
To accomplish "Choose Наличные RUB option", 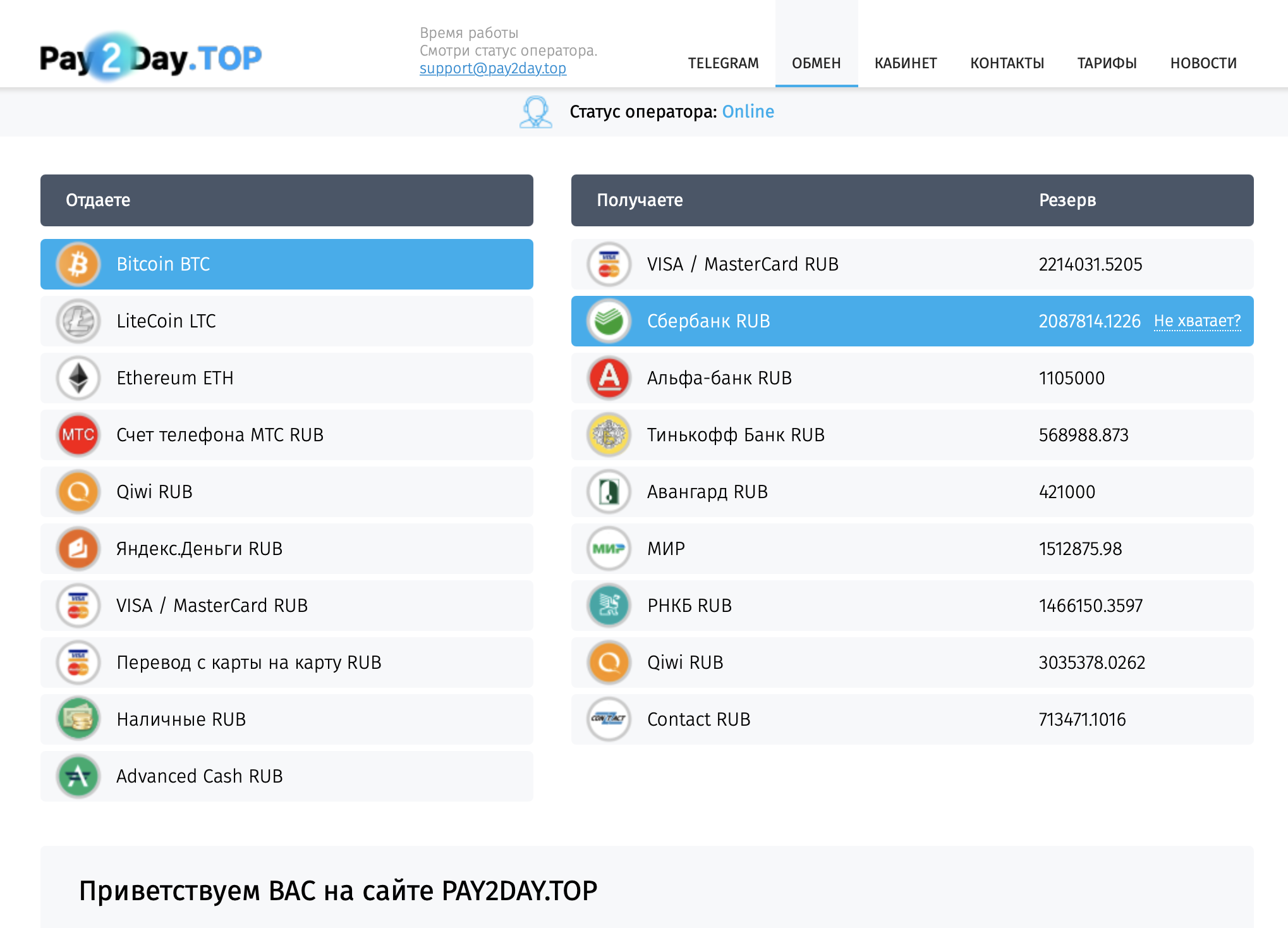I will (287, 719).
